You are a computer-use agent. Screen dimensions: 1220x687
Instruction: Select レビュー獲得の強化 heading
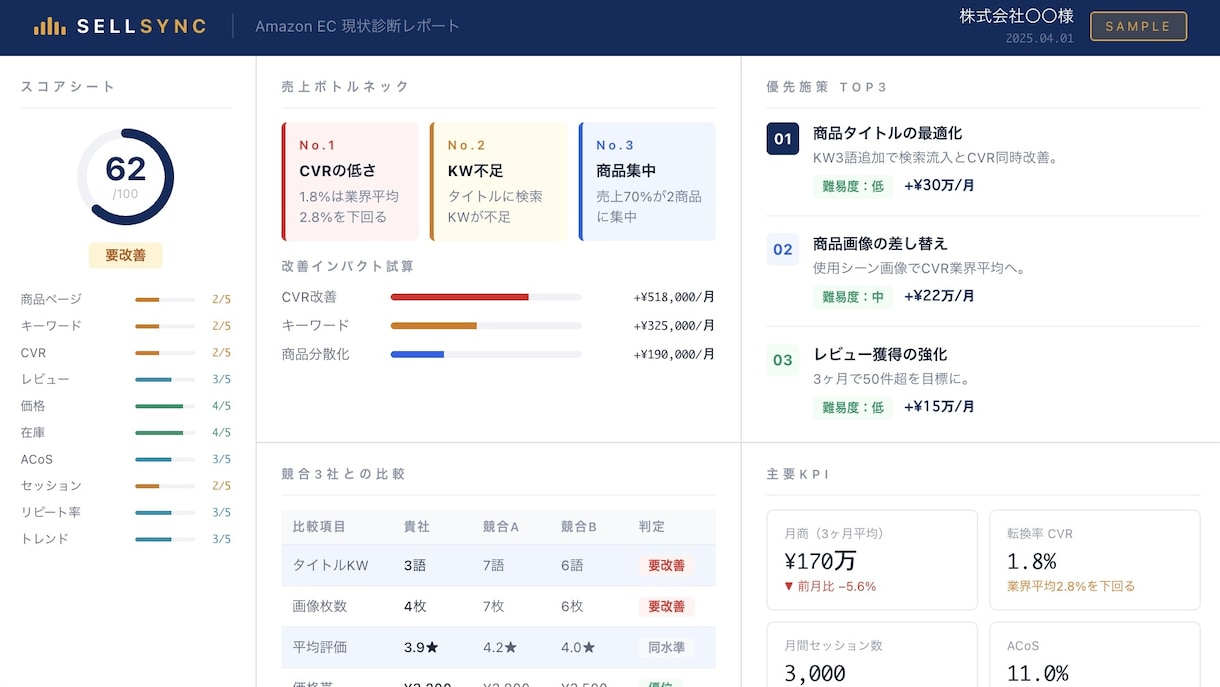tap(880, 355)
